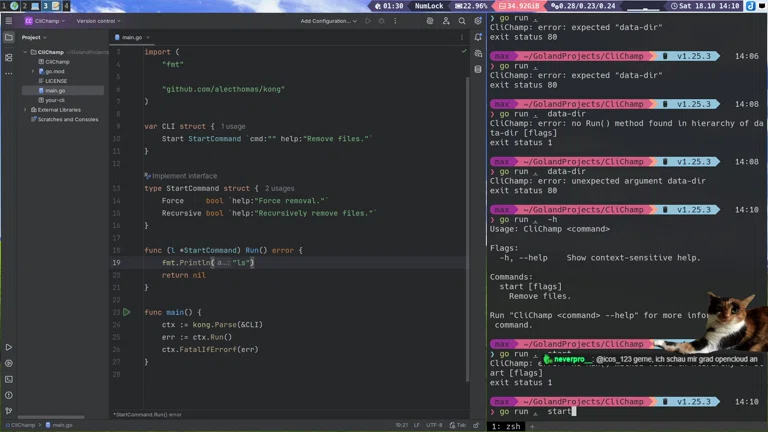Click the date and time clock widget

pos(705,6)
